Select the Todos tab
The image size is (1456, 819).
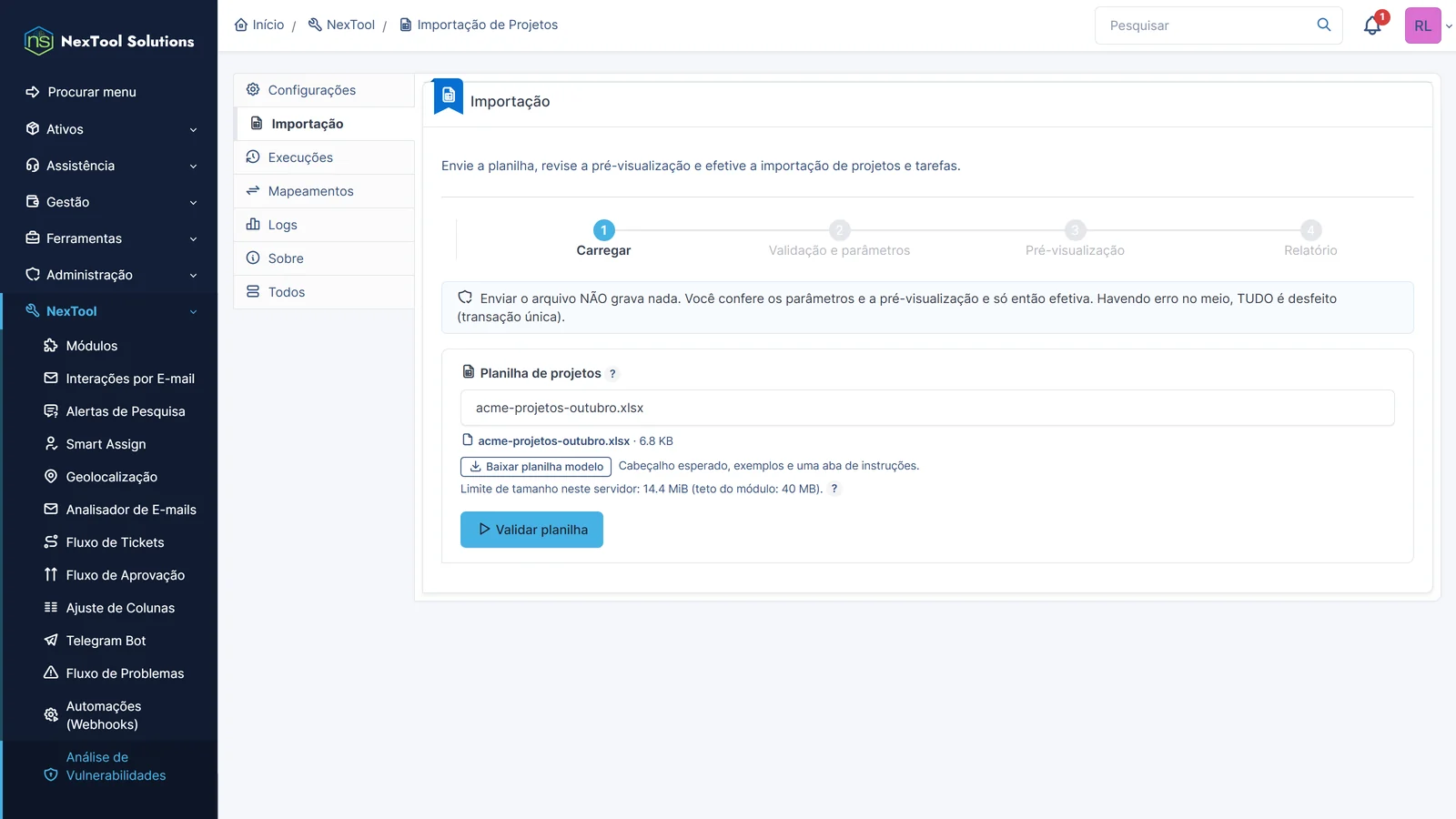pos(324,292)
